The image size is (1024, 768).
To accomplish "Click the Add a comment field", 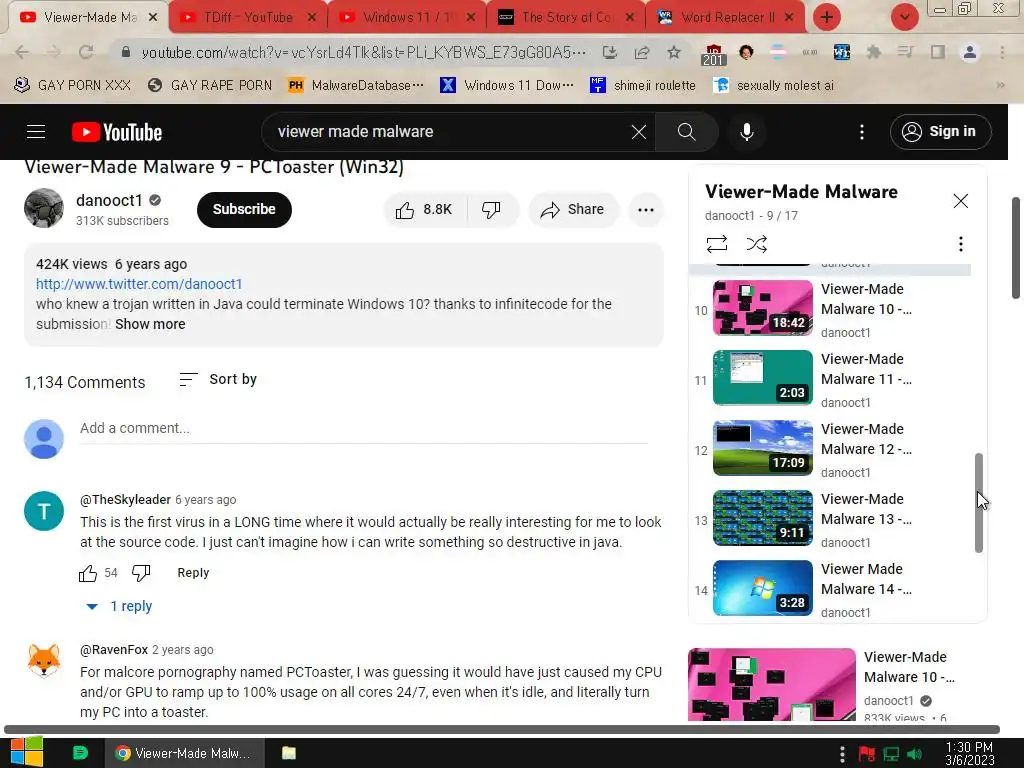I will coord(364,428).
